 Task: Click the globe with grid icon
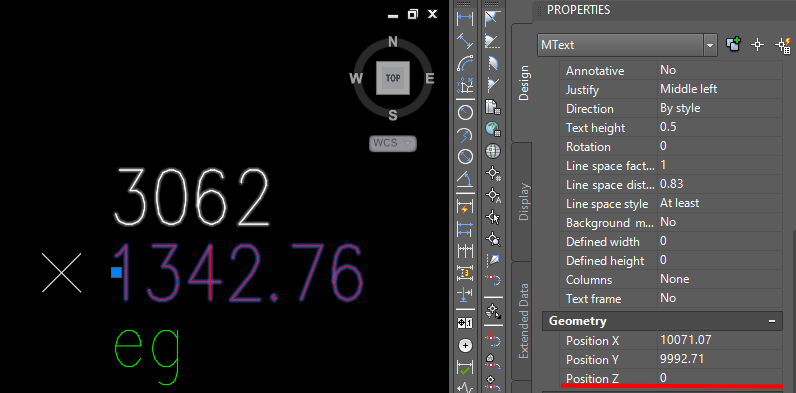click(493, 129)
